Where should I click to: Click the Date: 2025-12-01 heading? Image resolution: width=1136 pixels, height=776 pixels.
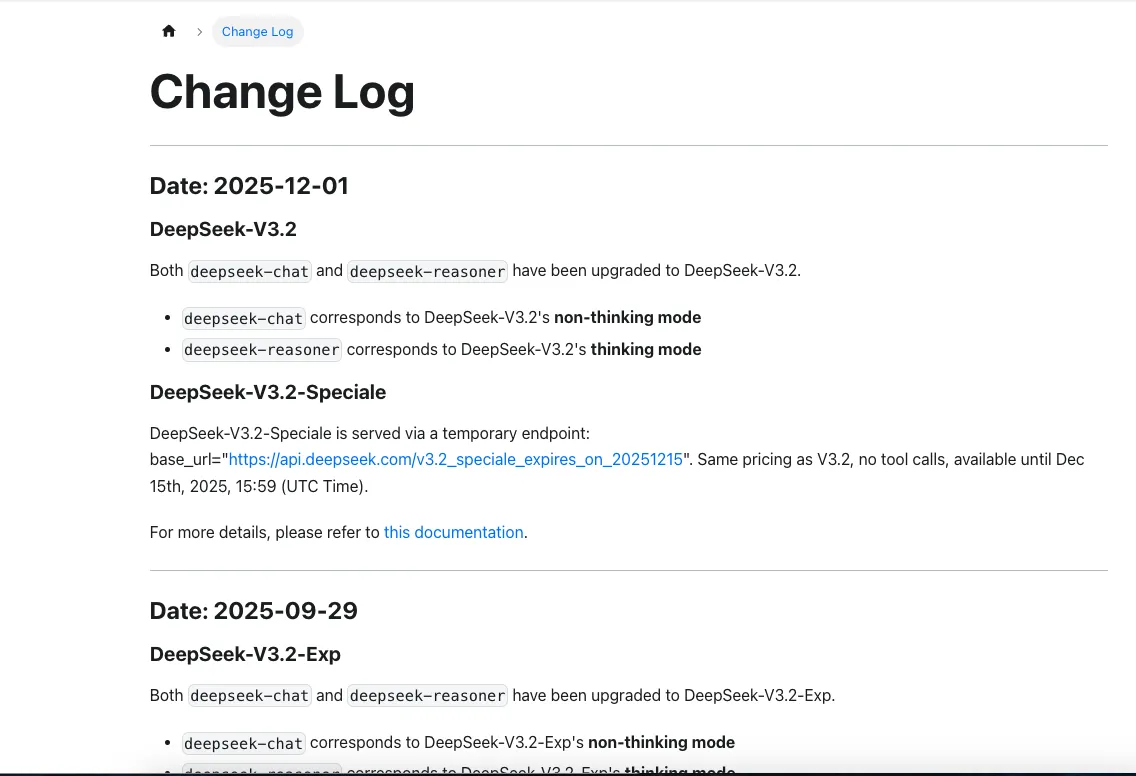coord(249,186)
